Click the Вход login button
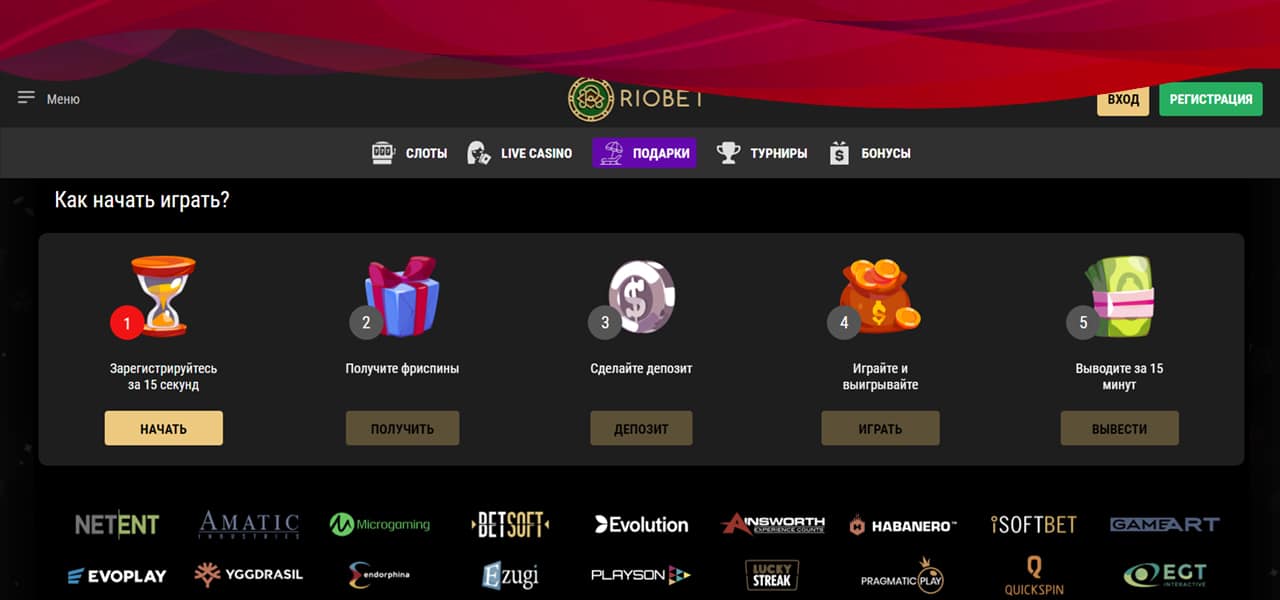The image size is (1280, 600). click(x=1123, y=99)
